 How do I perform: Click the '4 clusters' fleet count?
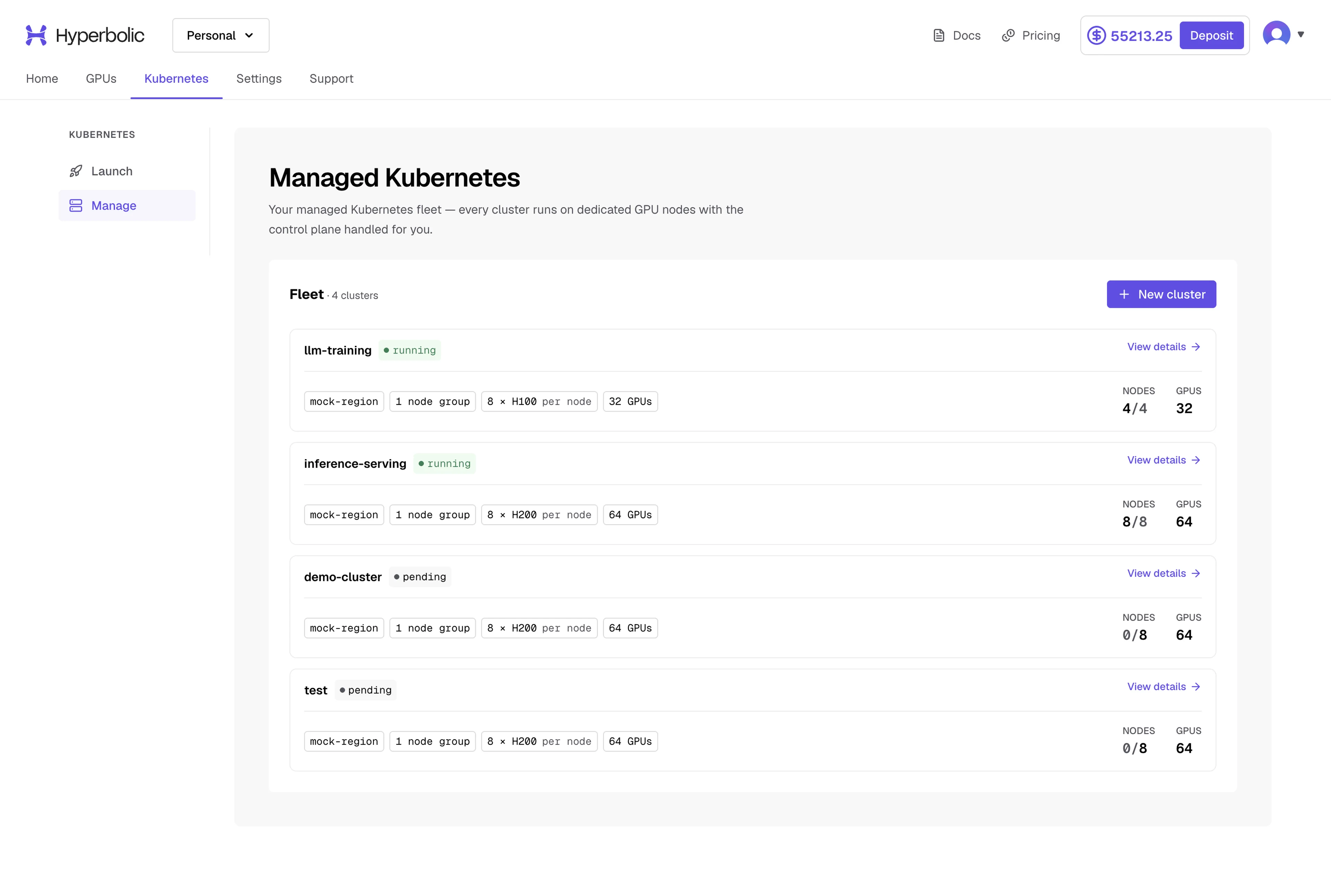355,295
